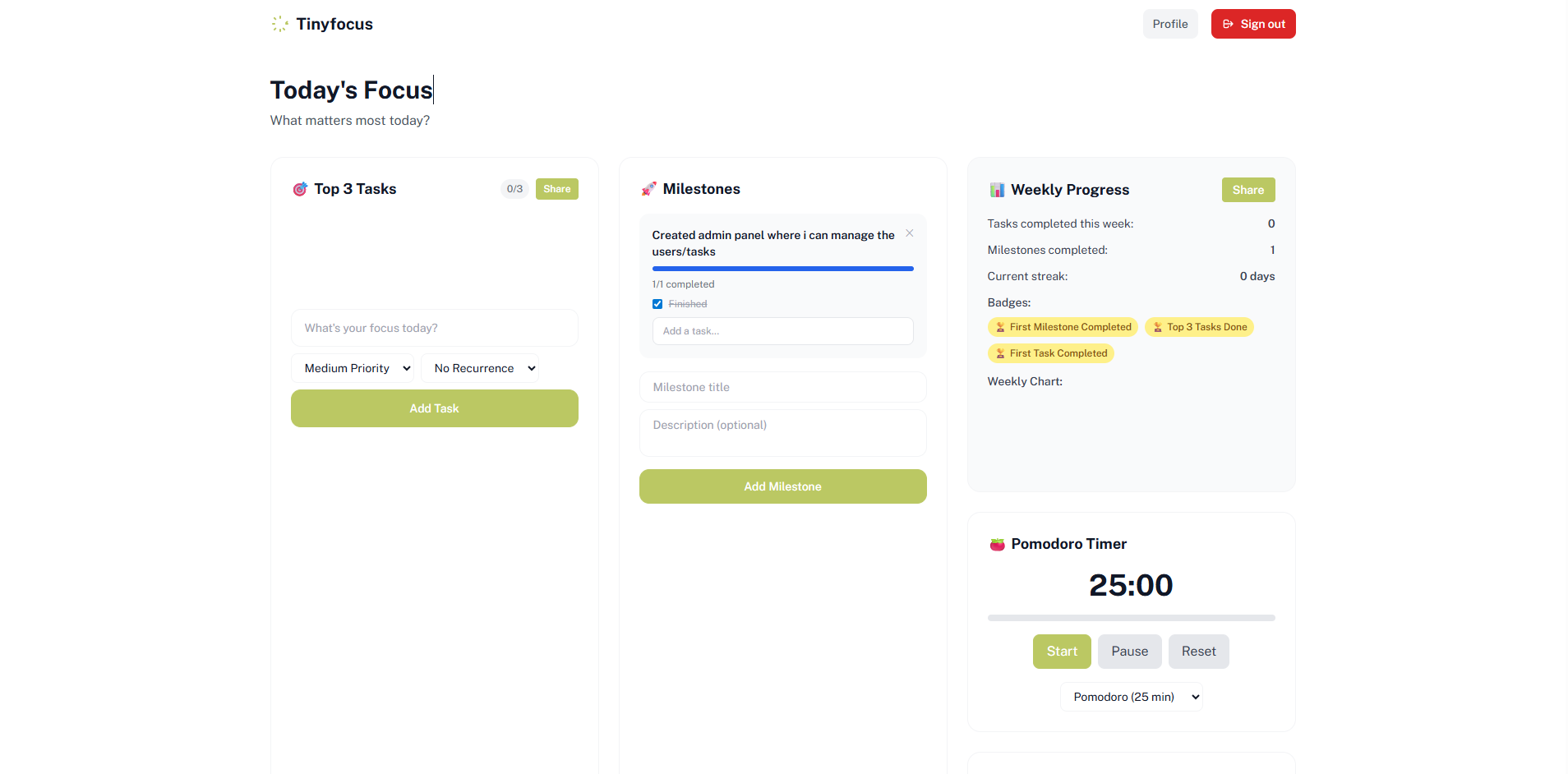Open the No Recurrence dropdown
Image resolution: width=1568 pixels, height=774 pixels.
[x=480, y=367]
